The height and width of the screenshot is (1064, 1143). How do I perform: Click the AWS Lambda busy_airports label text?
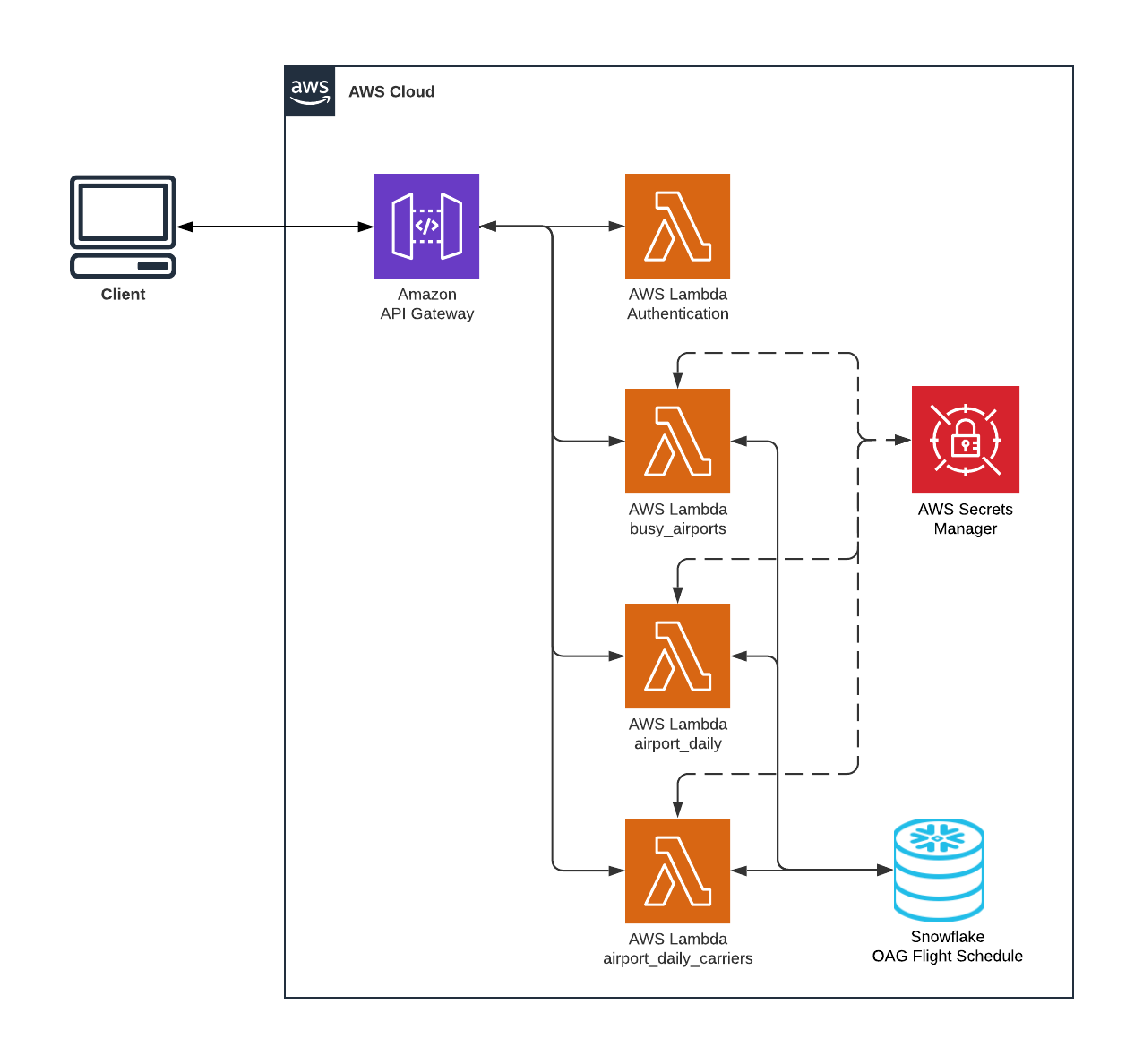point(677,519)
